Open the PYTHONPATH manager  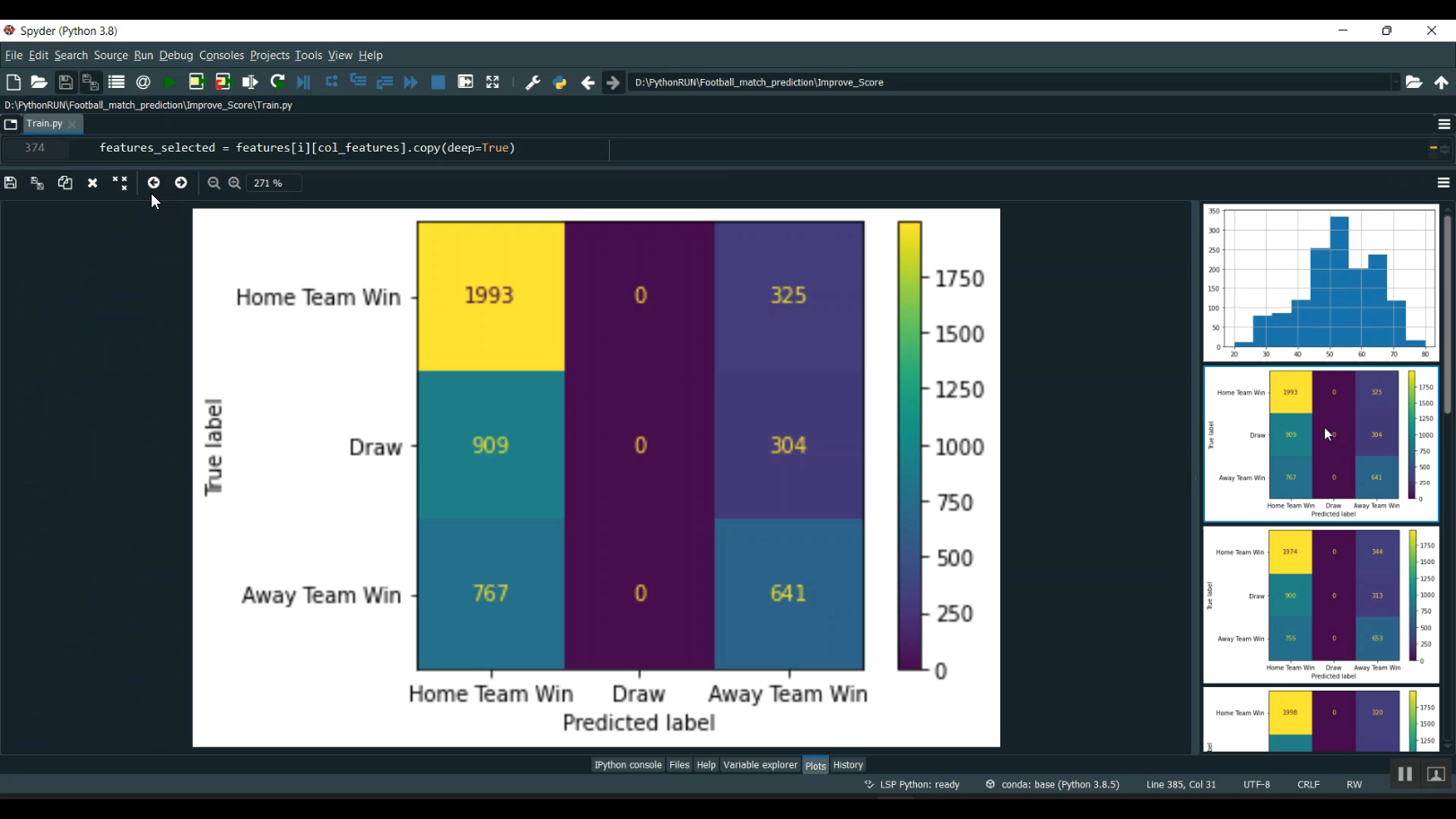559,82
